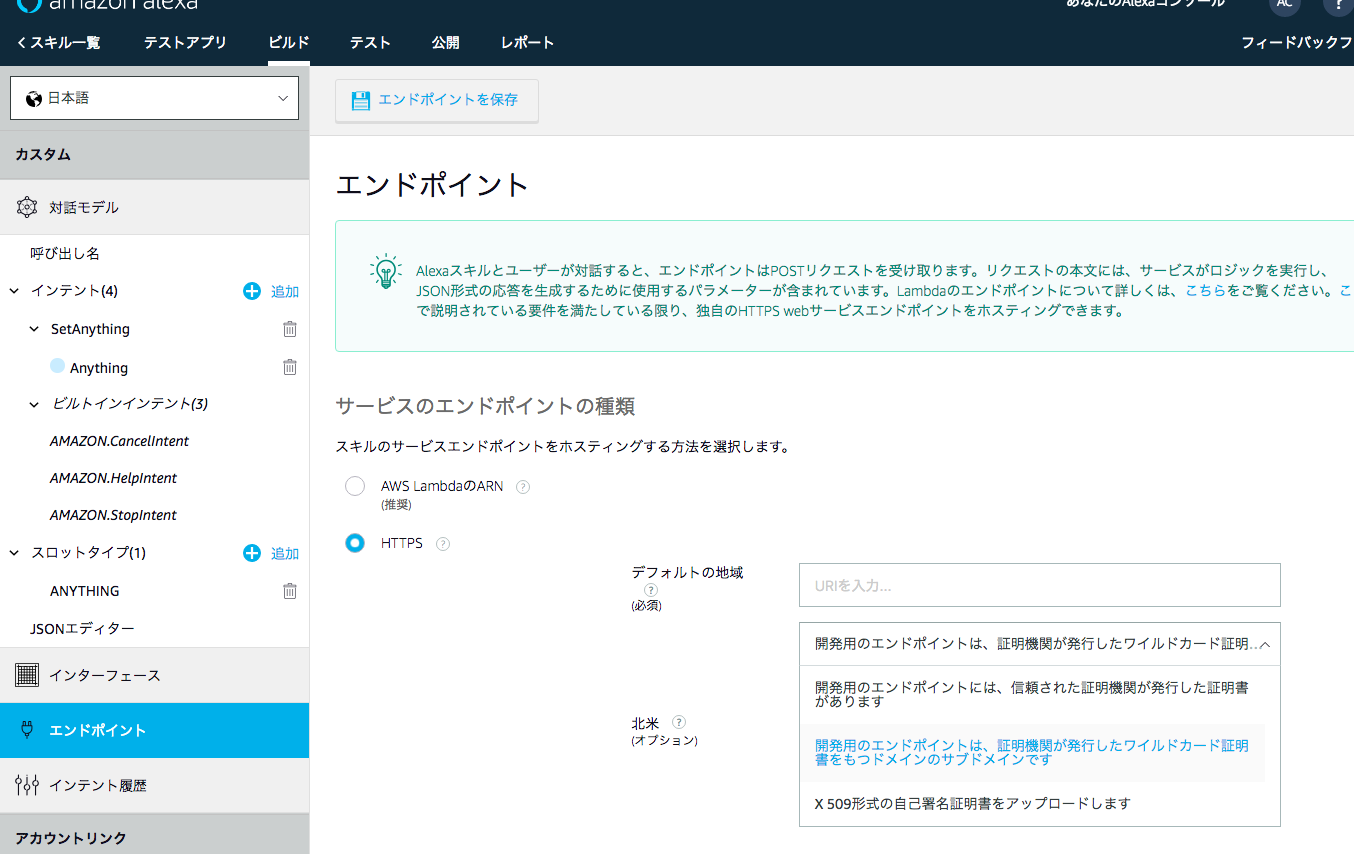1354x854 pixels.
Task: Delete the SetAnything intent via trash icon
Action: coord(290,329)
